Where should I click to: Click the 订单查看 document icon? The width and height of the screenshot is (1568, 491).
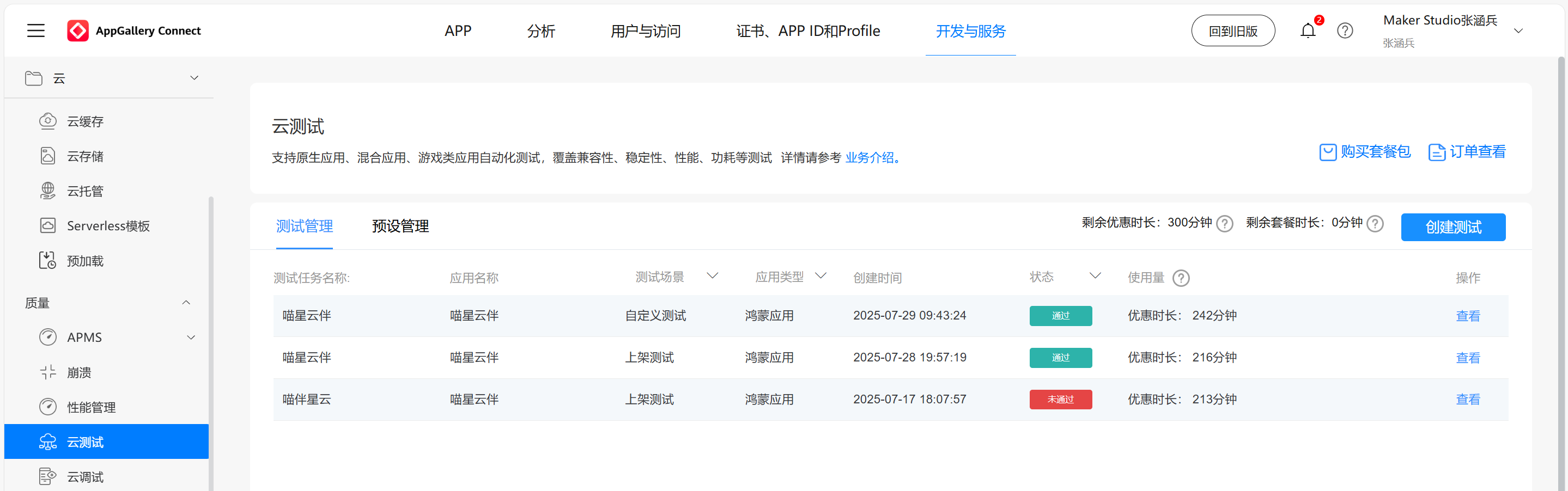[x=1437, y=152]
